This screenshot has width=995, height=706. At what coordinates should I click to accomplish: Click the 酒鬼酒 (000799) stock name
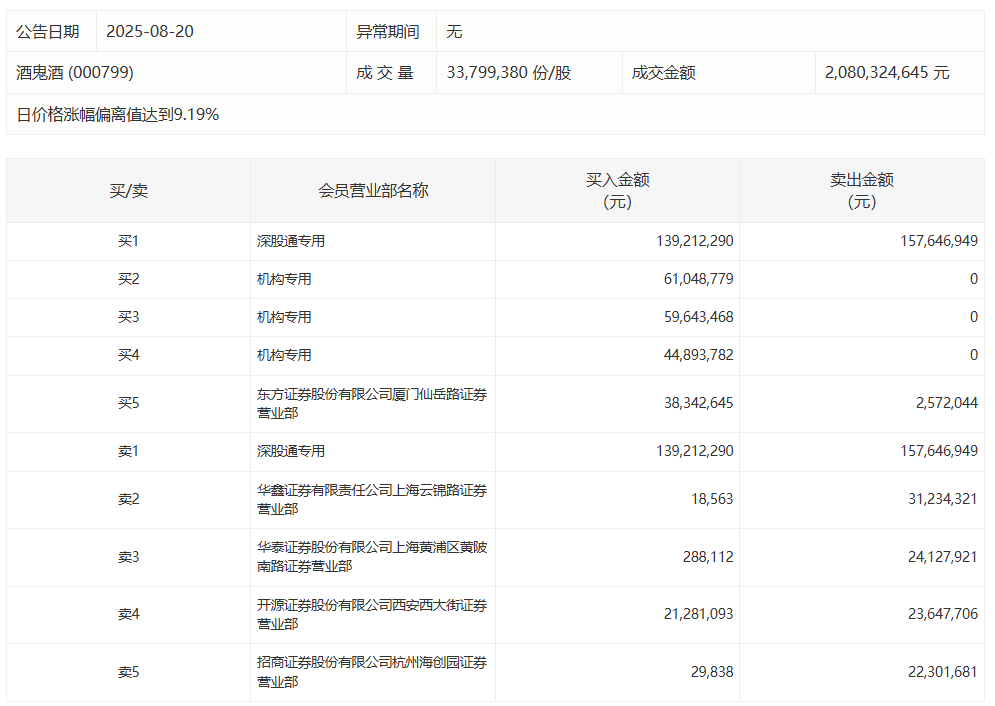(75, 73)
